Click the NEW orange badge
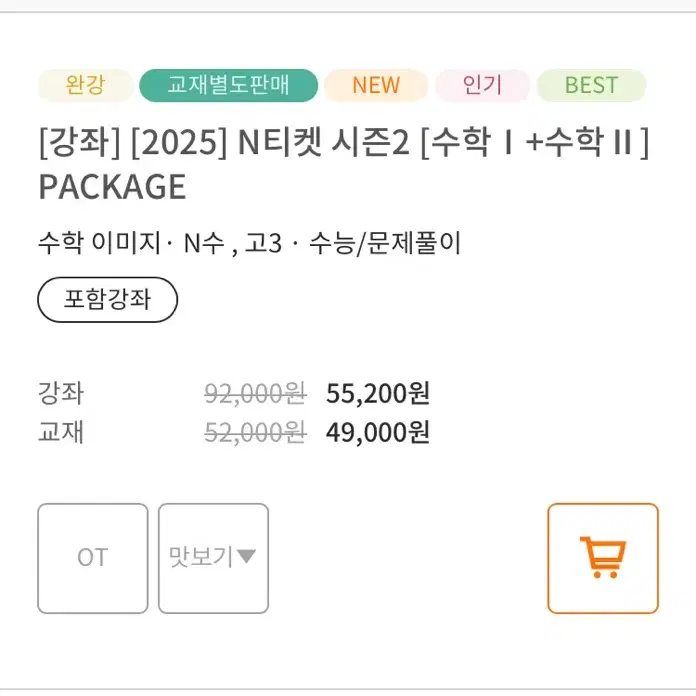 point(376,85)
